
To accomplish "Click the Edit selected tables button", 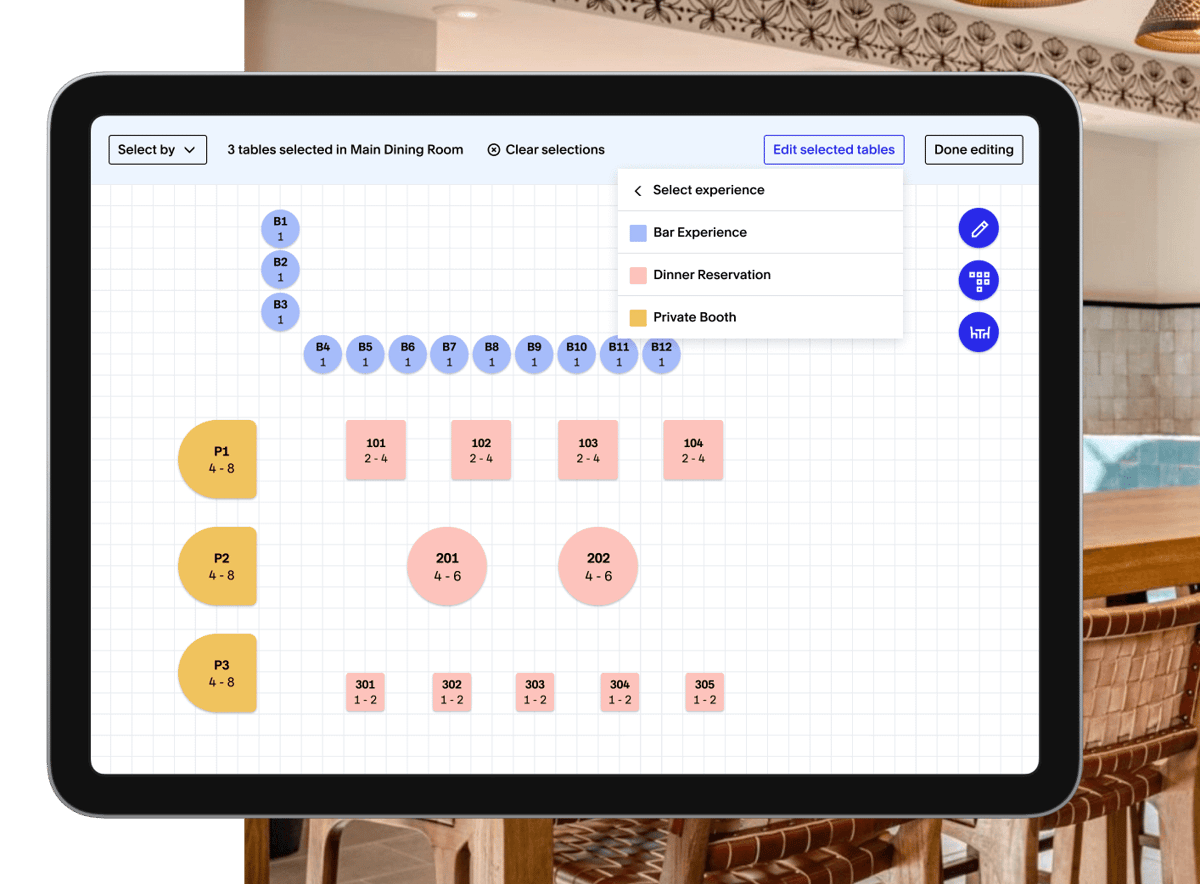I will (833, 149).
